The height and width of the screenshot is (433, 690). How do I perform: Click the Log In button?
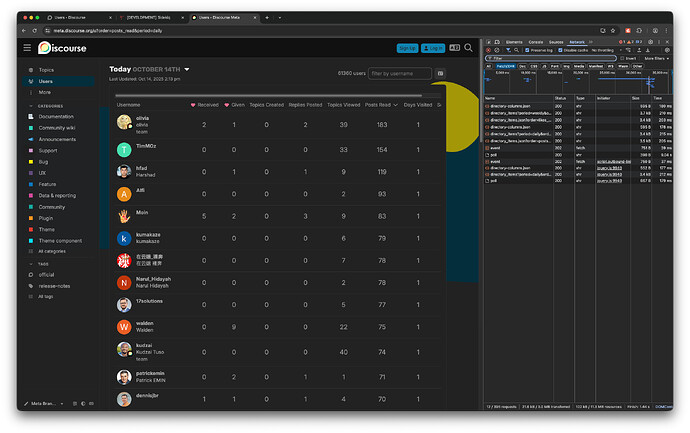(433, 48)
